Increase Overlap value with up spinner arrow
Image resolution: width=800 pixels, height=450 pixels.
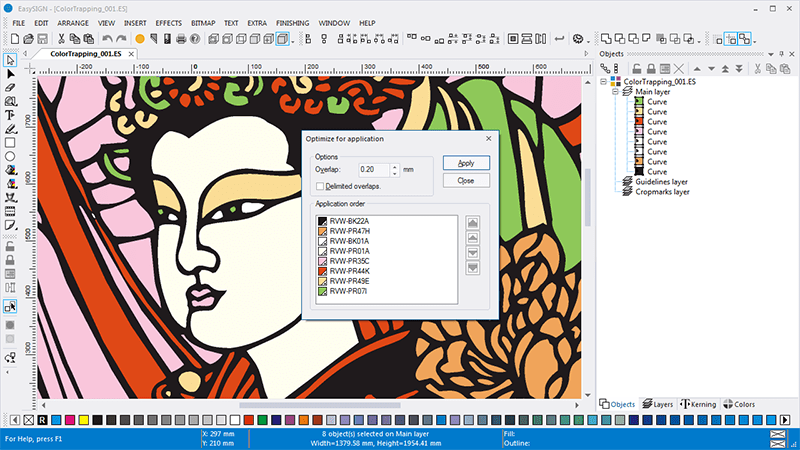(x=395, y=166)
